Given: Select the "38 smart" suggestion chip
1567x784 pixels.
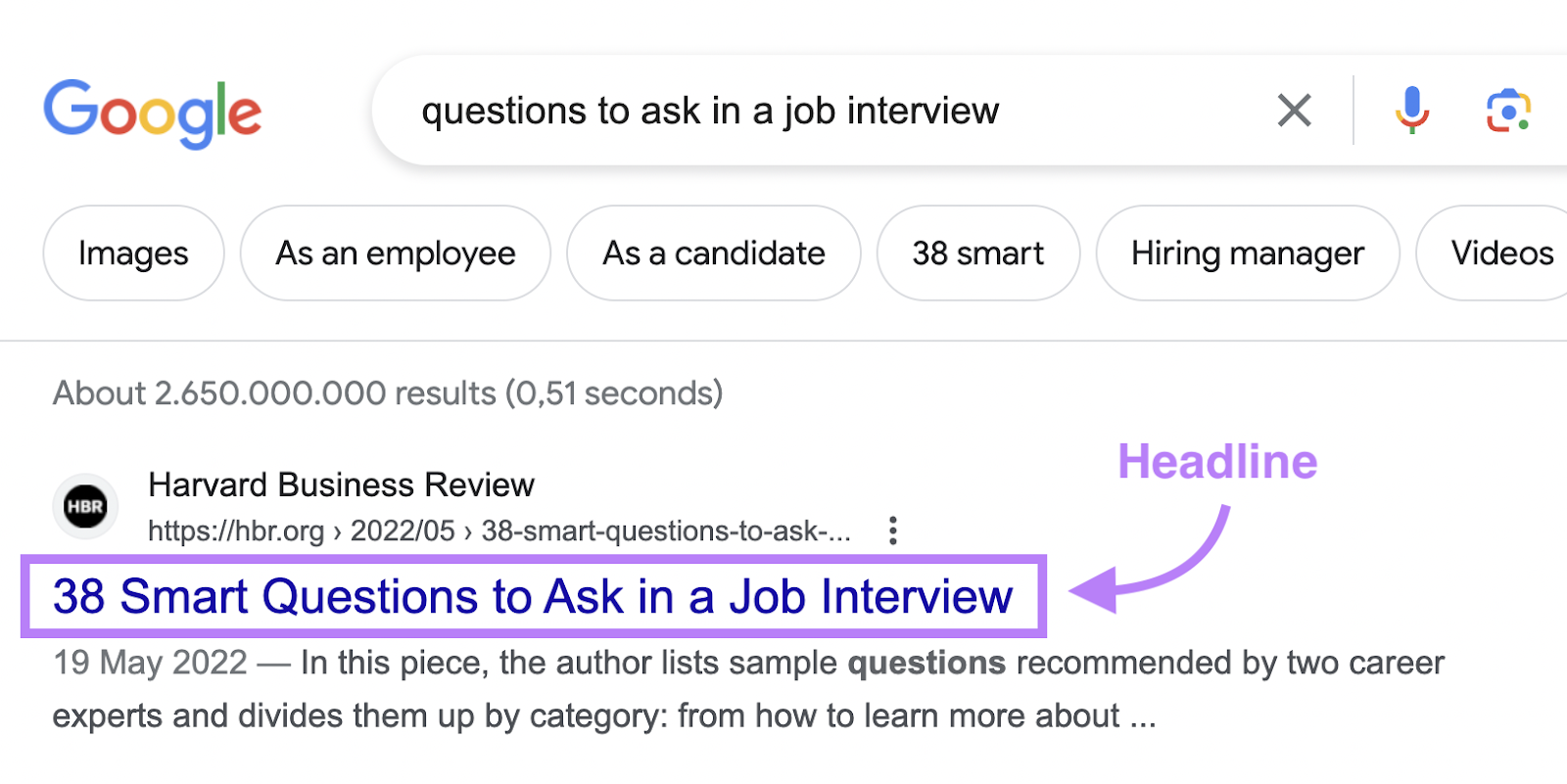Looking at the screenshot, I should point(977,254).
